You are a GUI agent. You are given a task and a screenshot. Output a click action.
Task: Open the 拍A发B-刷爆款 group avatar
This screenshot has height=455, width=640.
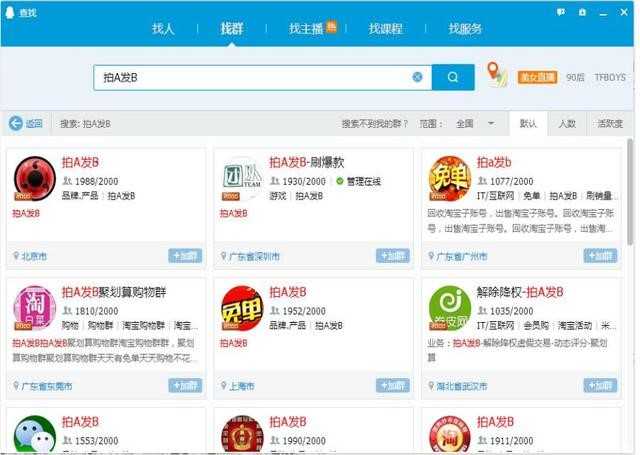click(x=242, y=178)
